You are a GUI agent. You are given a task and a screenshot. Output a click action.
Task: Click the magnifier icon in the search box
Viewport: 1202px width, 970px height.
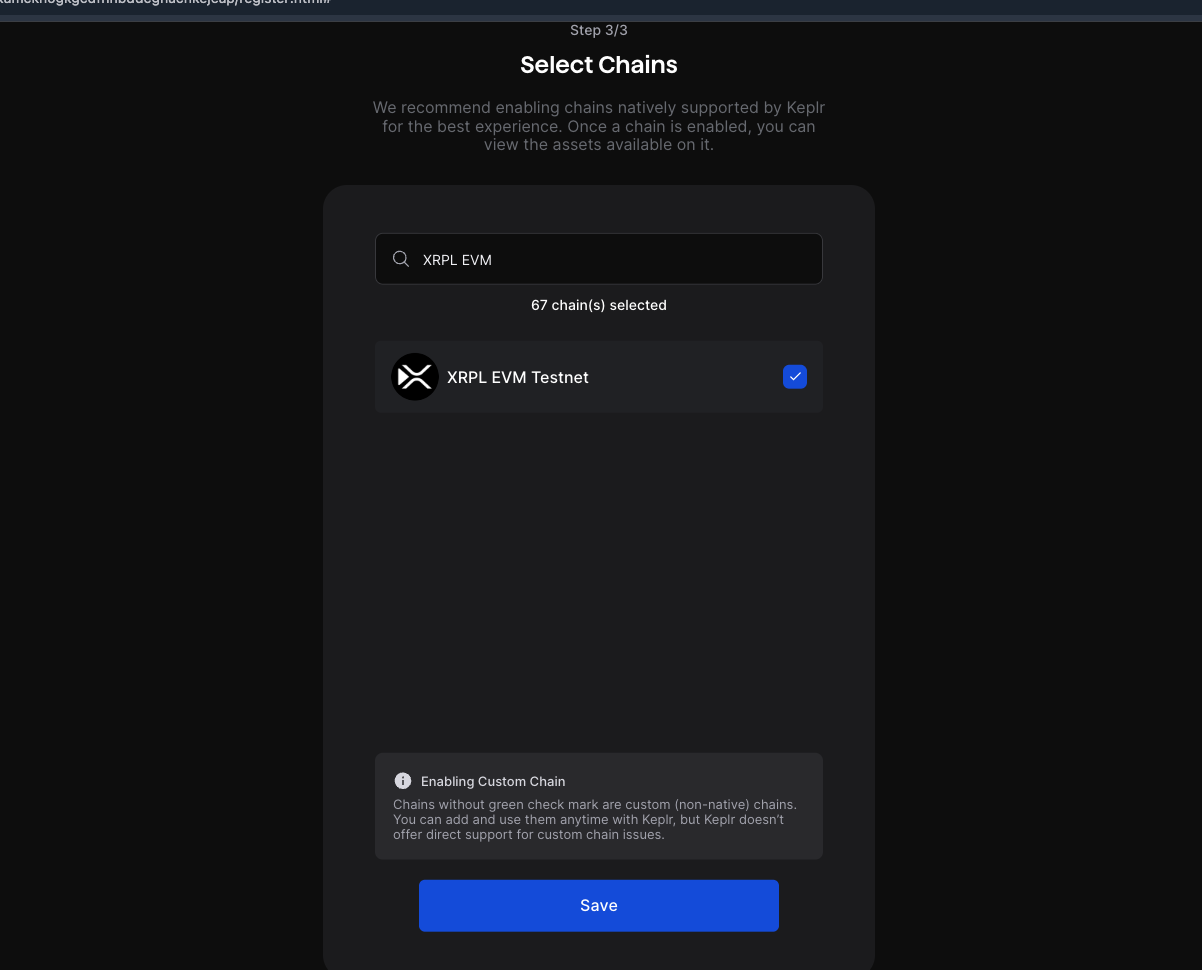401,259
